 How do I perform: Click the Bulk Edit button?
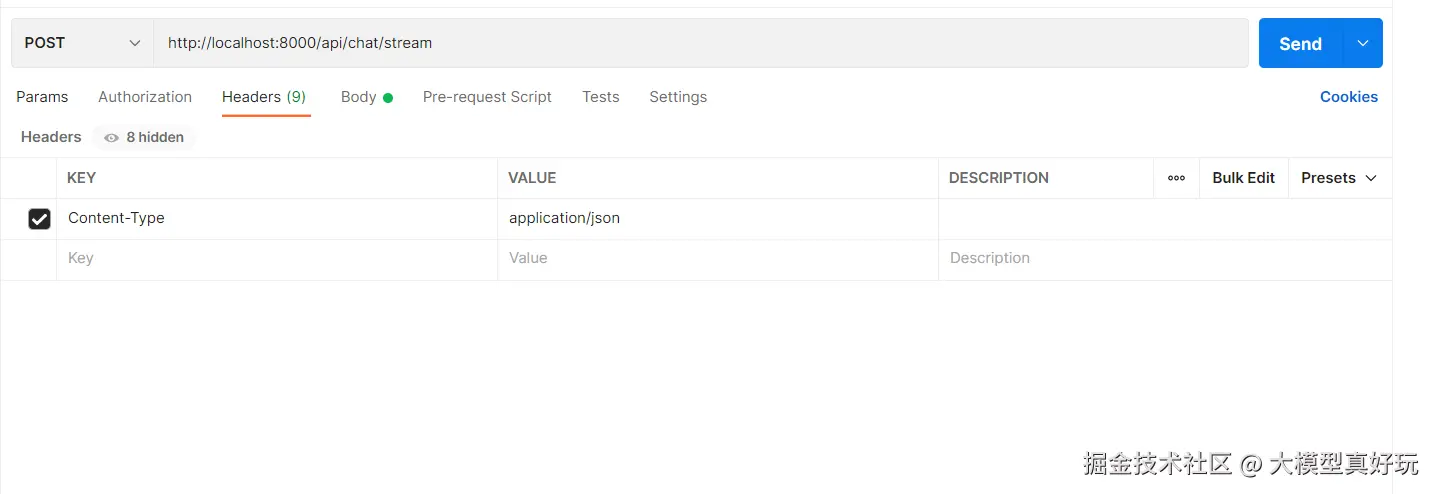point(1243,178)
